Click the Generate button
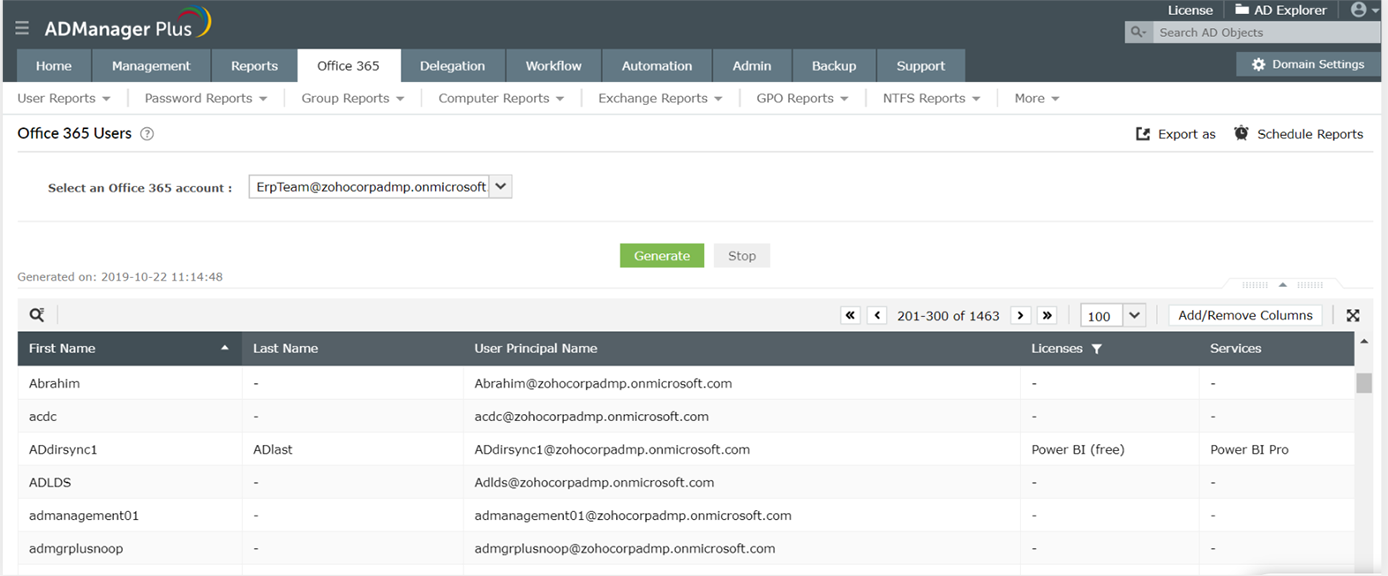Screen dimensions: 1388x576 [x=662, y=255]
